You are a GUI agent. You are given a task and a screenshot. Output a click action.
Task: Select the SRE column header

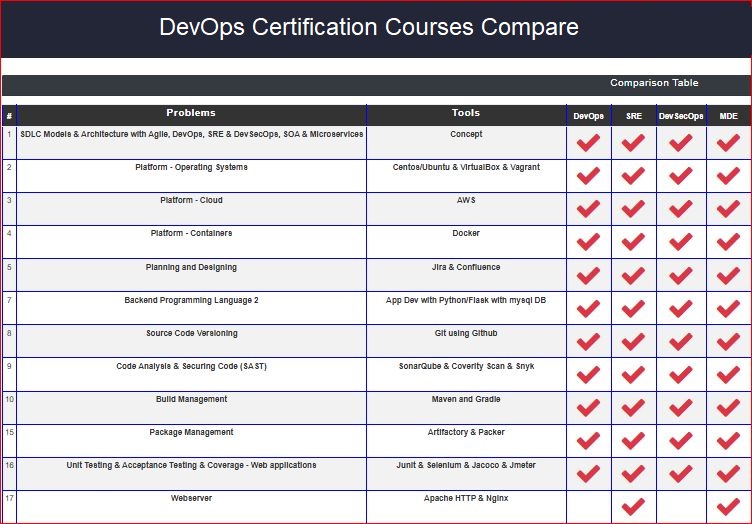click(634, 116)
